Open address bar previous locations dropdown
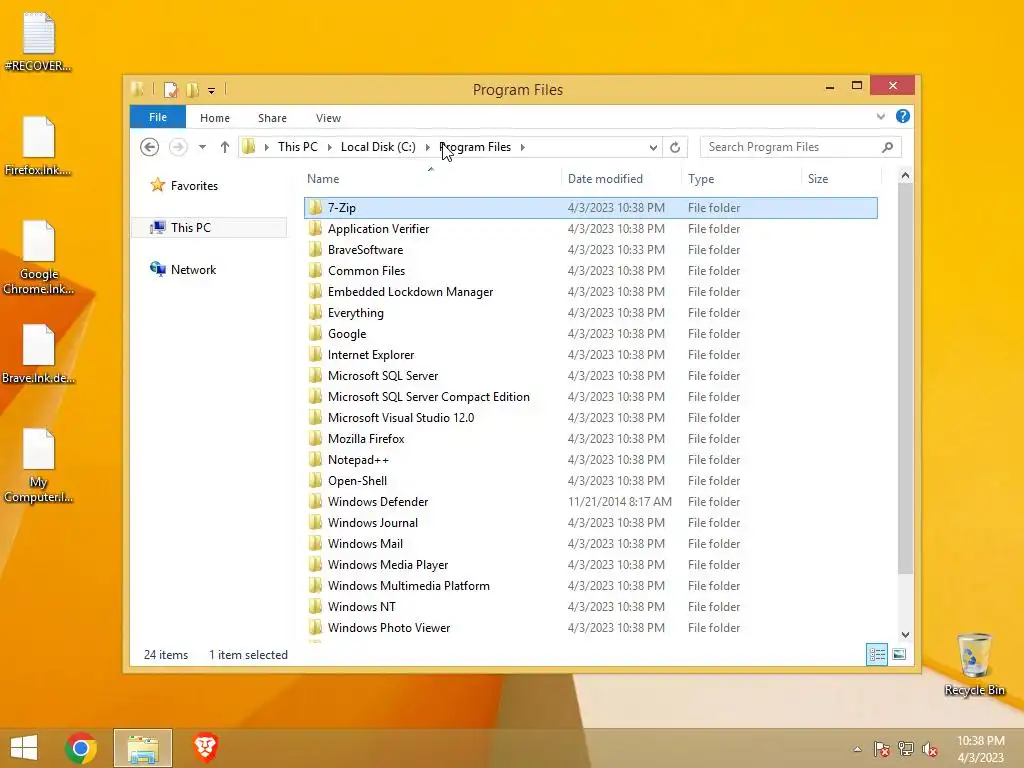 (653, 147)
